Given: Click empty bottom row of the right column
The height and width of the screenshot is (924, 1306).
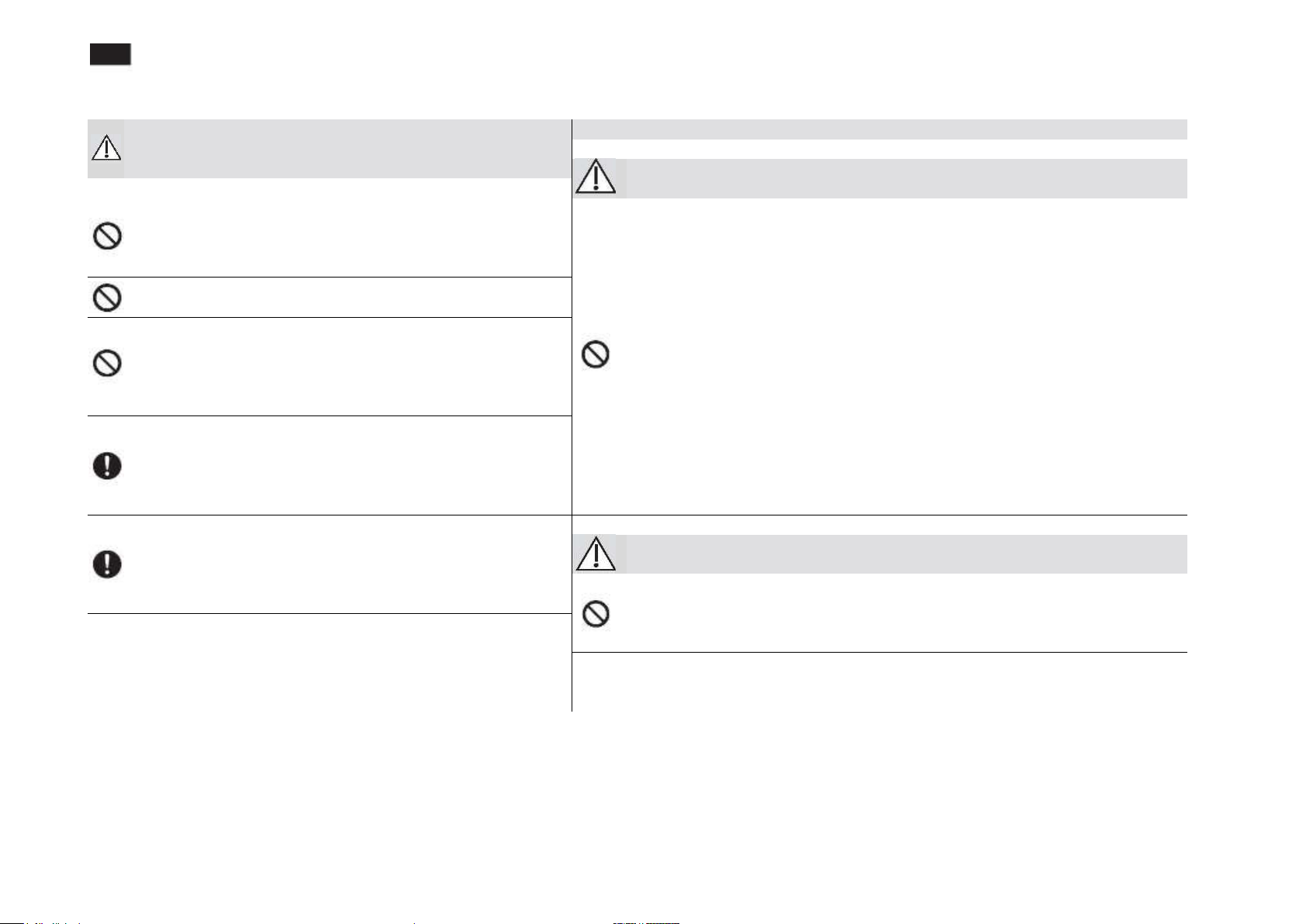Looking at the screenshot, I should 879,681.
